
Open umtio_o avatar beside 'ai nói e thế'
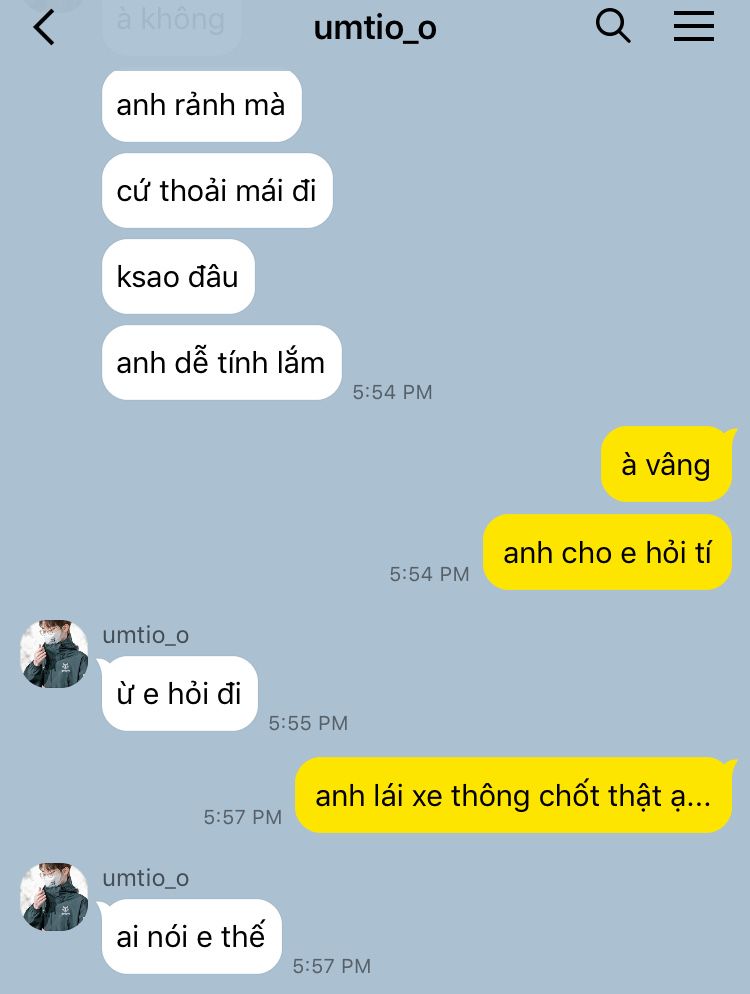coord(55,896)
